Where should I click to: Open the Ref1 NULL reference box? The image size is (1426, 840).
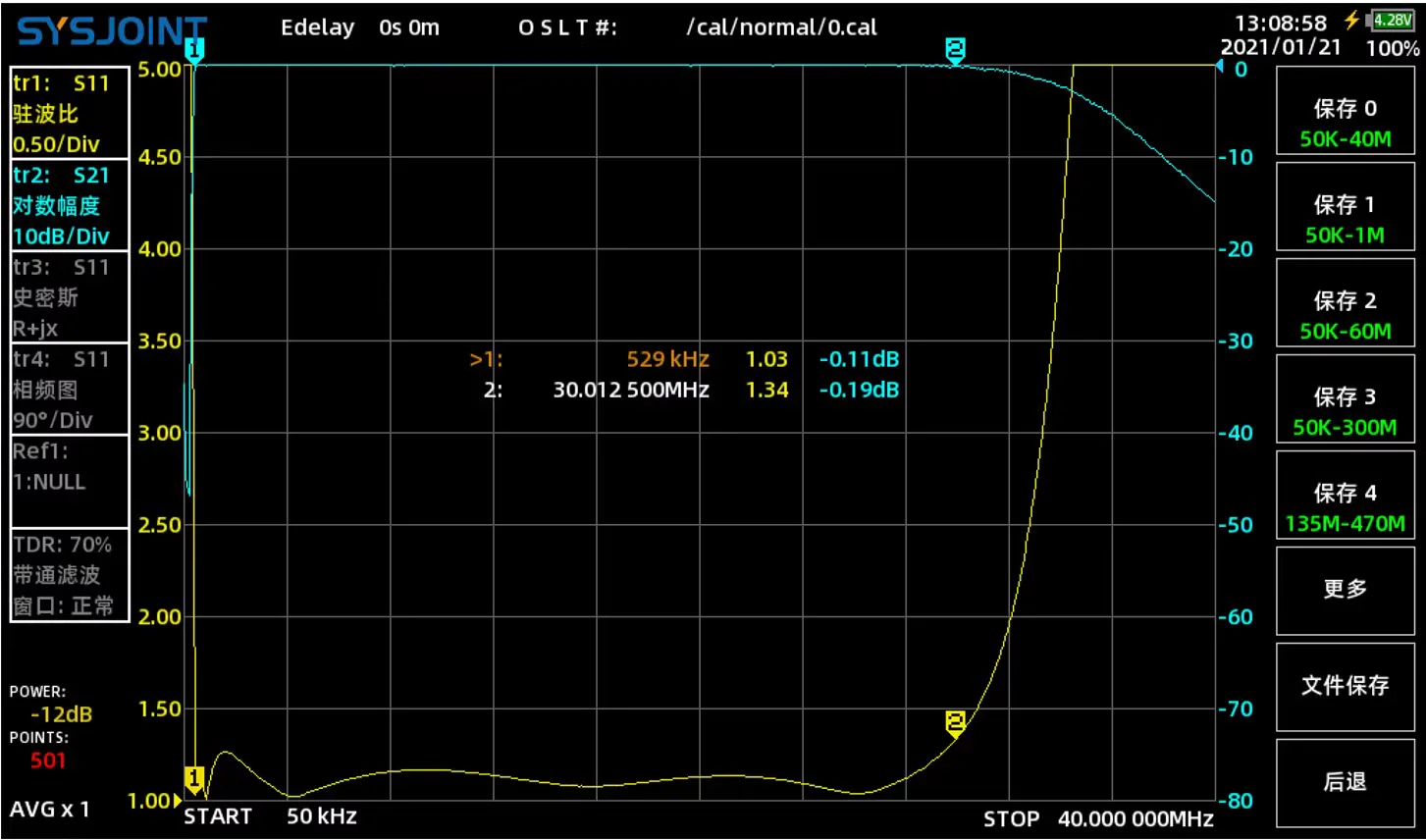(70, 482)
